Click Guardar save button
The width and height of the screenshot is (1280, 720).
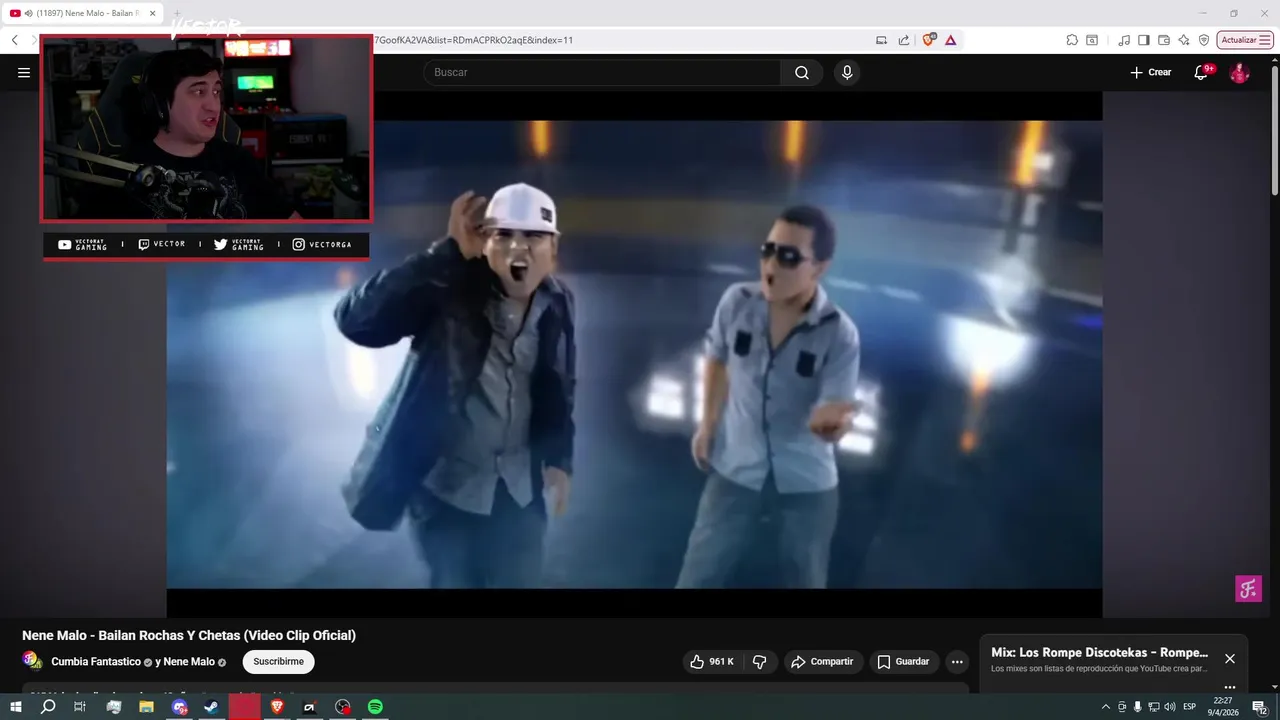click(x=904, y=661)
